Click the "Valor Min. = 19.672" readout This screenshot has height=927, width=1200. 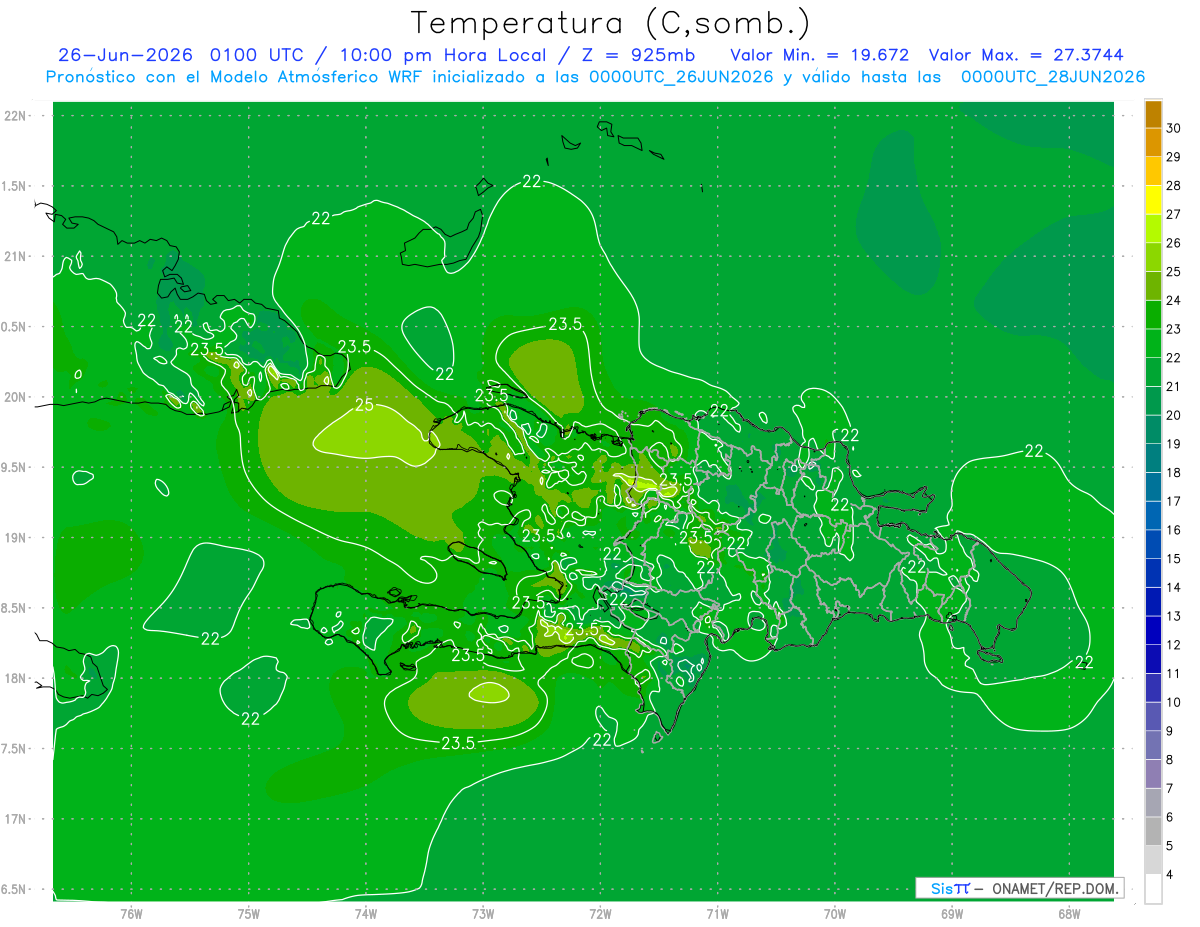click(x=820, y=55)
